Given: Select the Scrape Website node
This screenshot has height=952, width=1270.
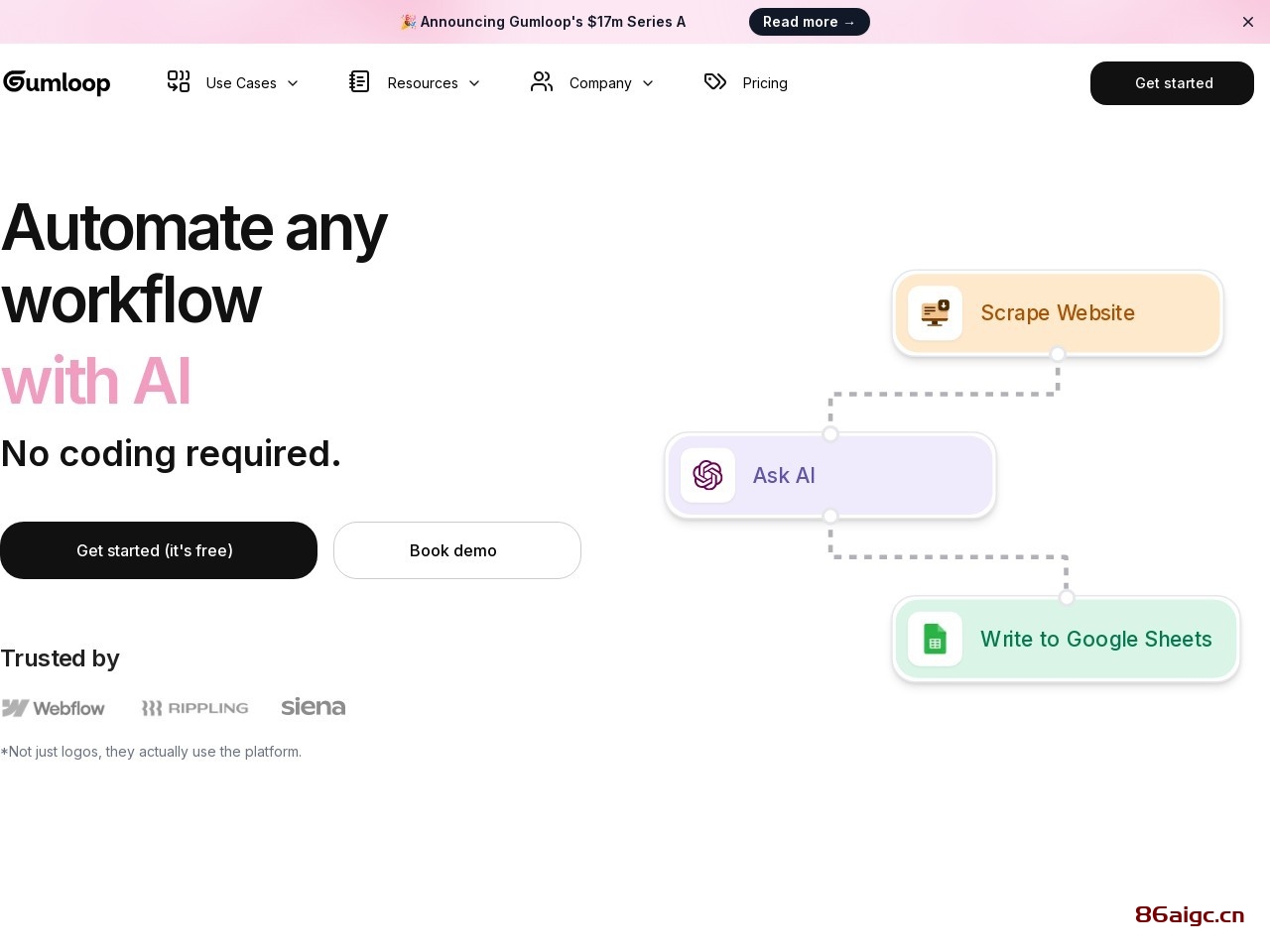Looking at the screenshot, I should point(1058,313).
